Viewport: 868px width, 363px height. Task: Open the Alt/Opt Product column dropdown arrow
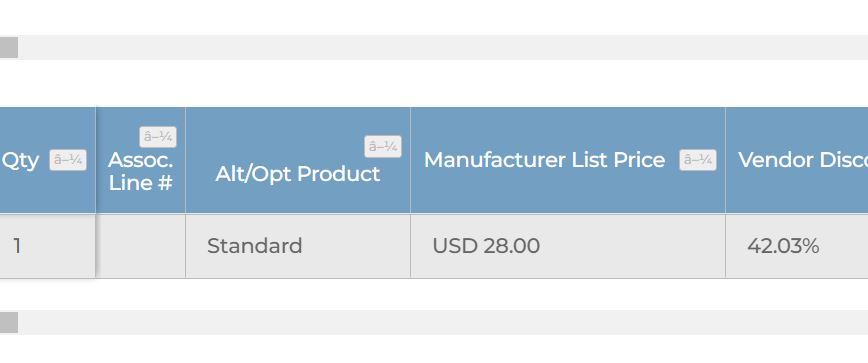click(383, 147)
